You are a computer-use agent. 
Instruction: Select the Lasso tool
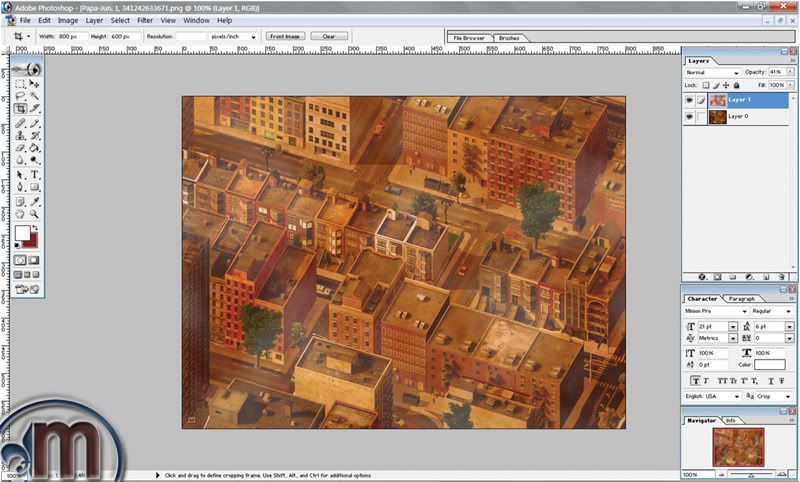(x=20, y=96)
